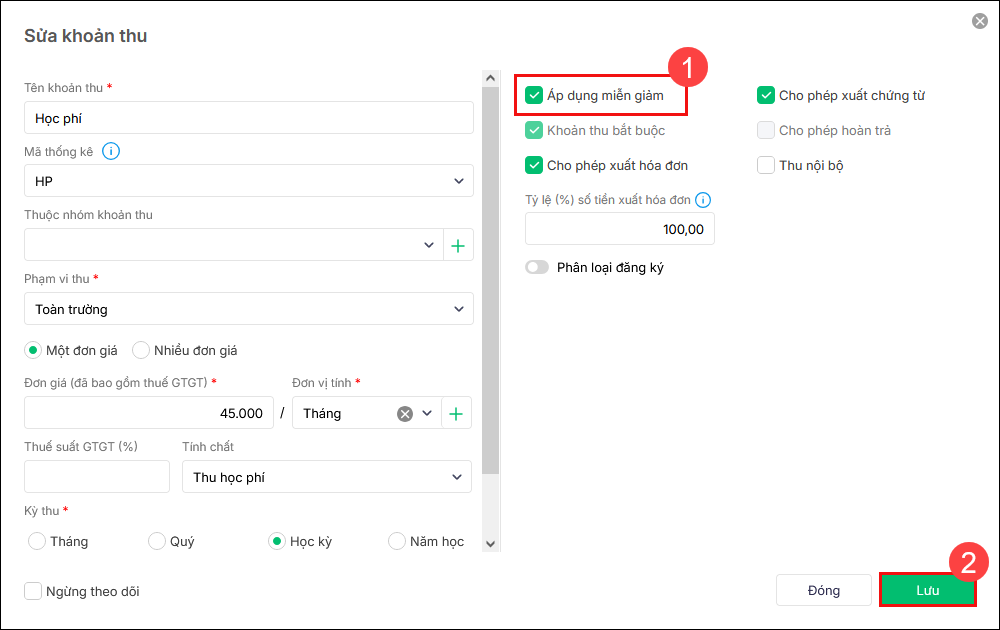This screenshot has width=1000, height=630.
Task: Click plus icon next to Đơn vị tính
Action: tap(456, 413)
